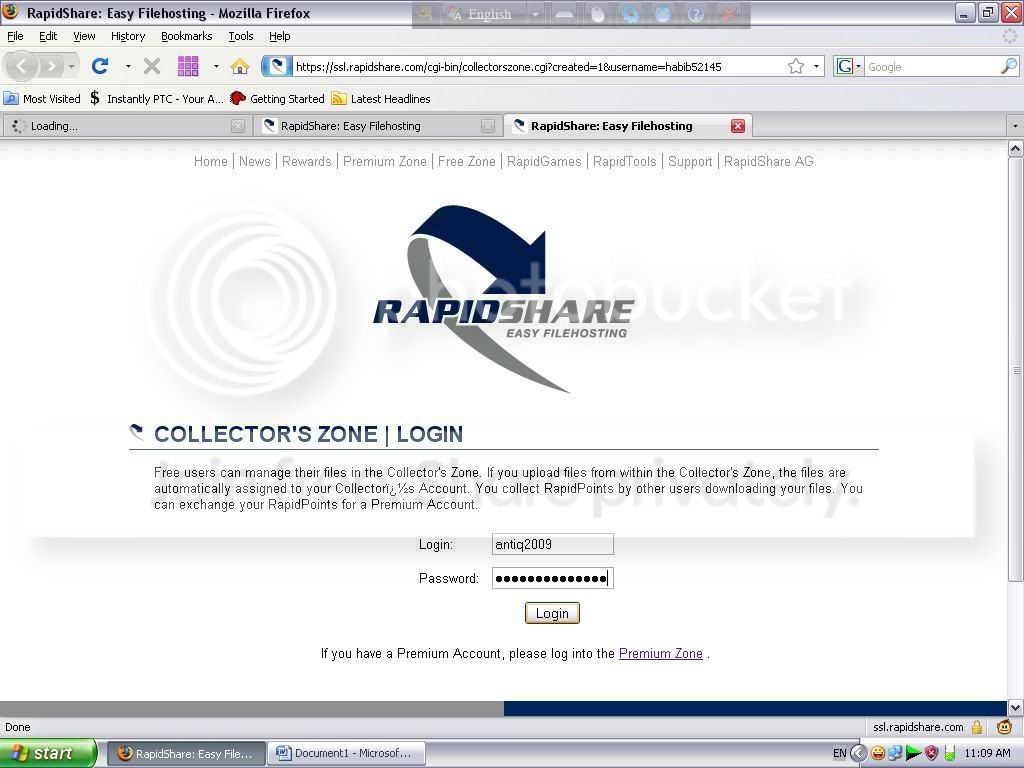The image size is (1024, 768).
Task: Go to the Home page house icon
Action: pos(240,66)
